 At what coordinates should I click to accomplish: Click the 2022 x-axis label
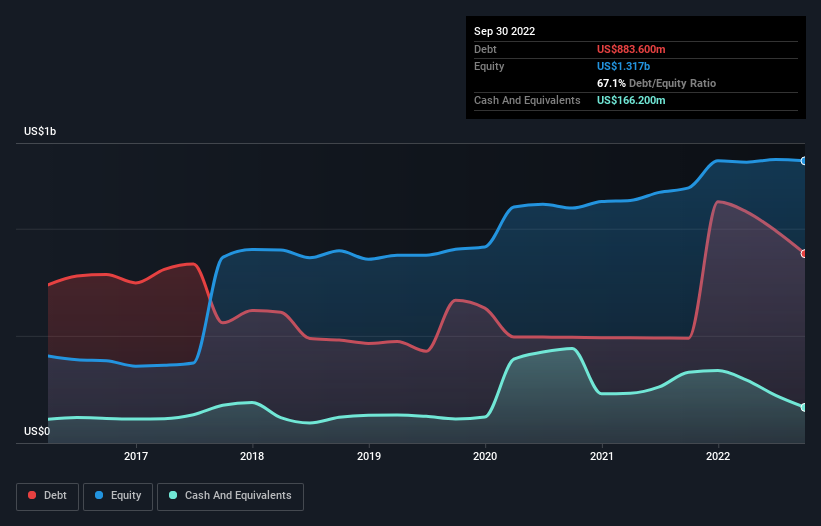click(718, 456)
